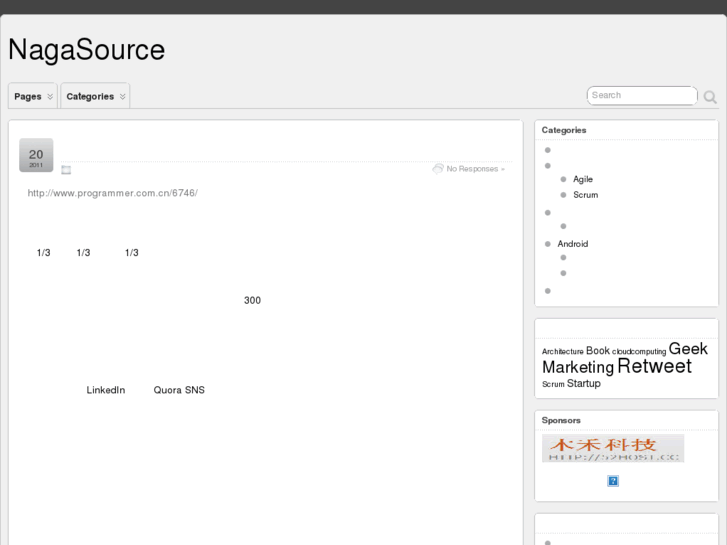Click the Geek tag

[688, 348]
